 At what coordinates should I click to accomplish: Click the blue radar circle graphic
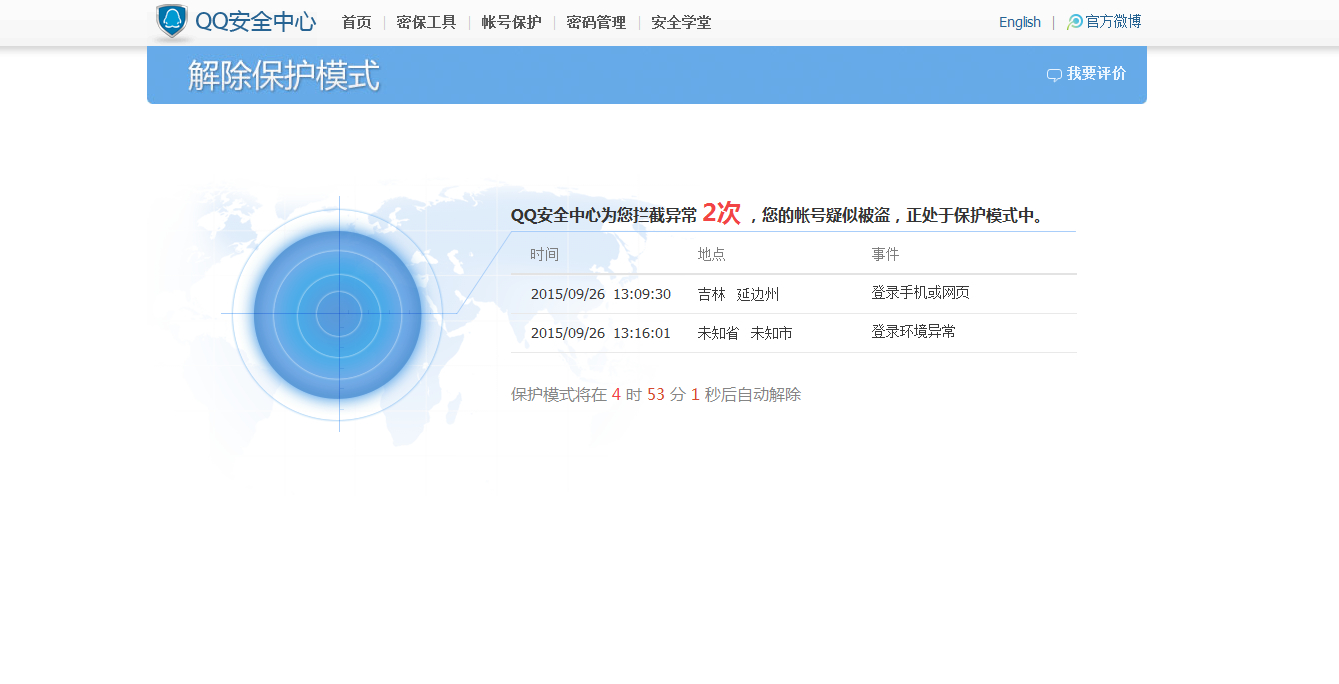pyautogui.click(x=338, y=314)
